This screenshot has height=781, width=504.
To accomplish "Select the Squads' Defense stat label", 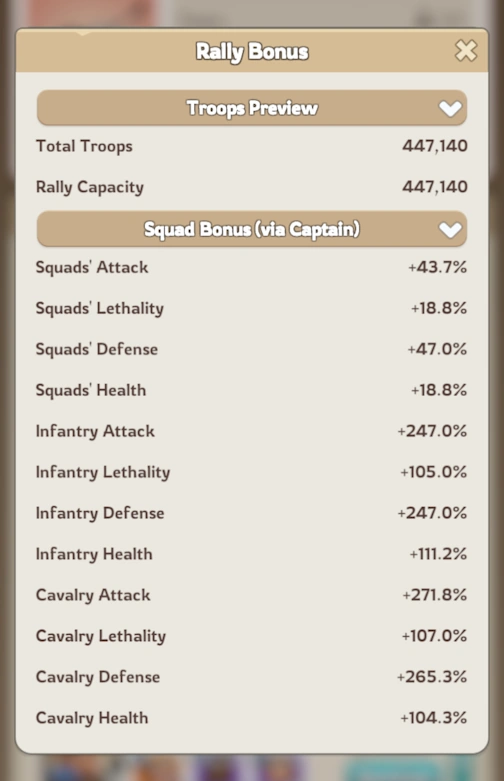I will (x=97, y=349).
